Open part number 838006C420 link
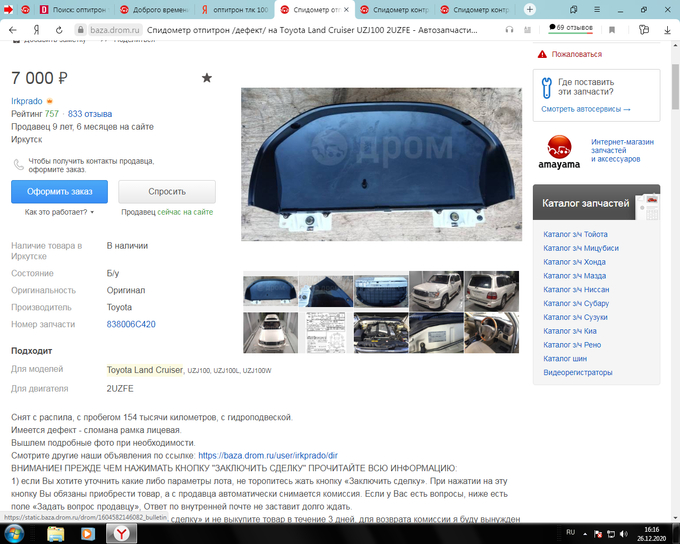680x544 pixels. click(x=131, y=324)
